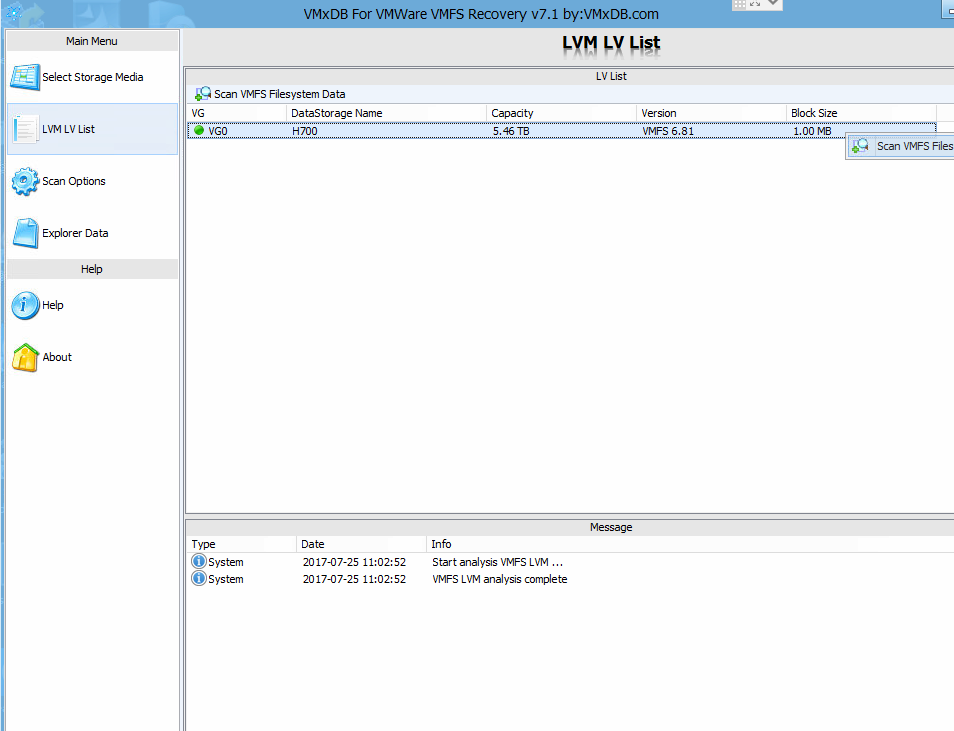Click the Select Storage Media icon

coord(25,77)
